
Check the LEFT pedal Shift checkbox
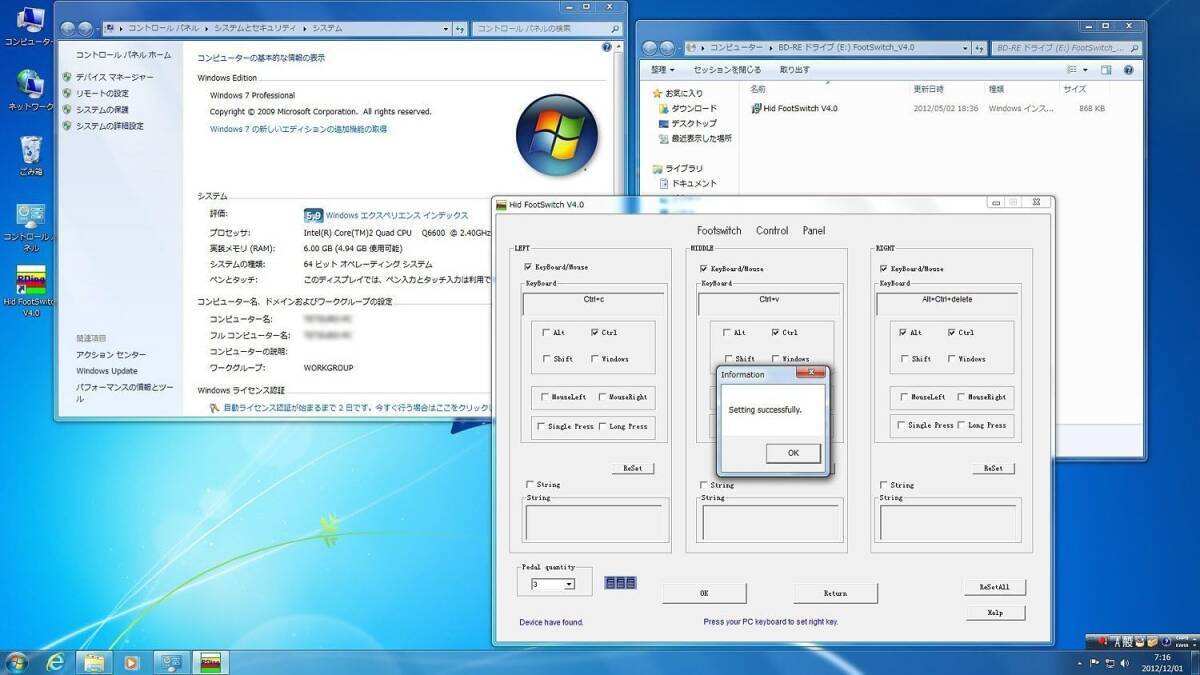pyautogui.click(x=546, y=359)
